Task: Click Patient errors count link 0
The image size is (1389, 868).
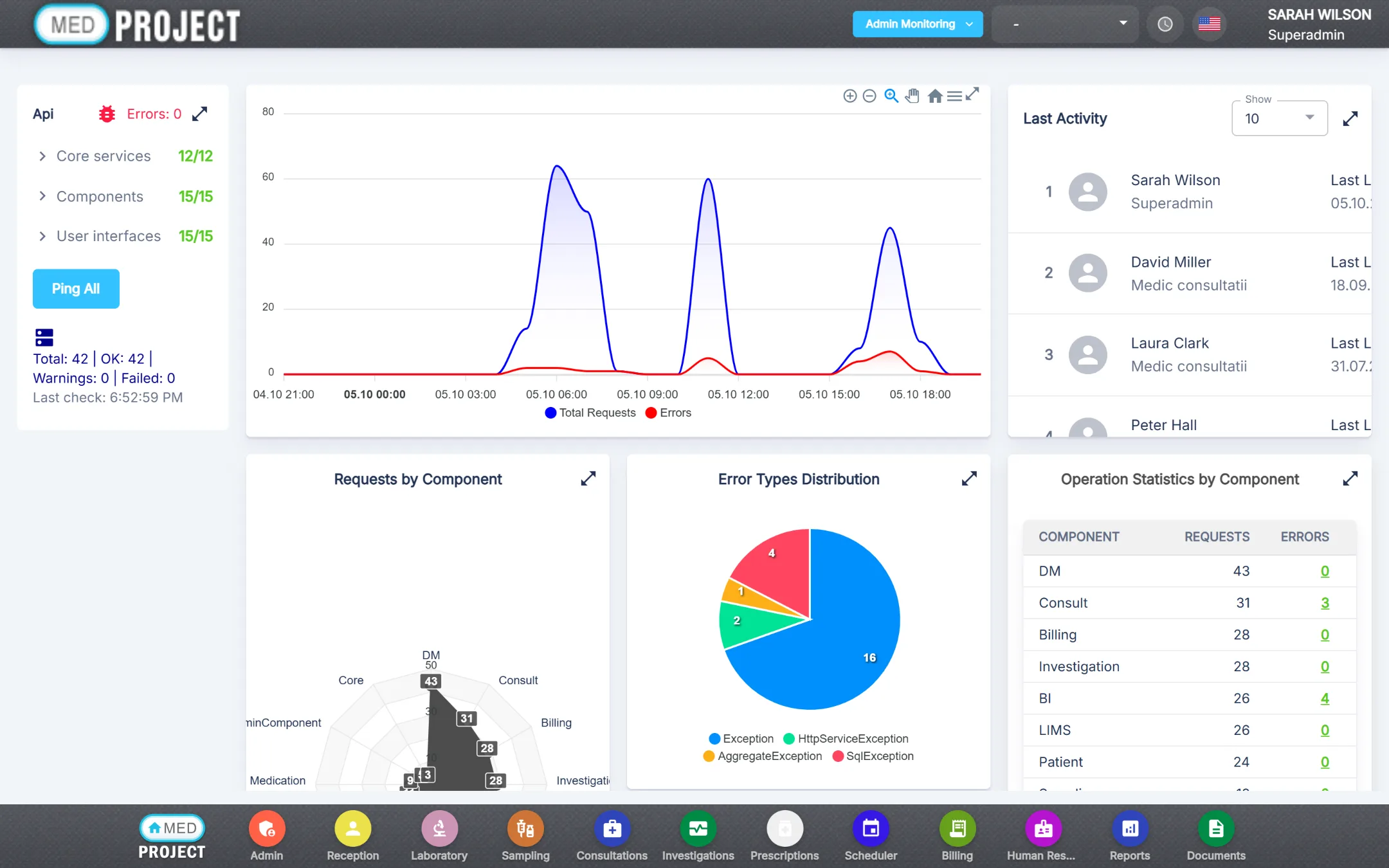Action: tap(1325, 762)
